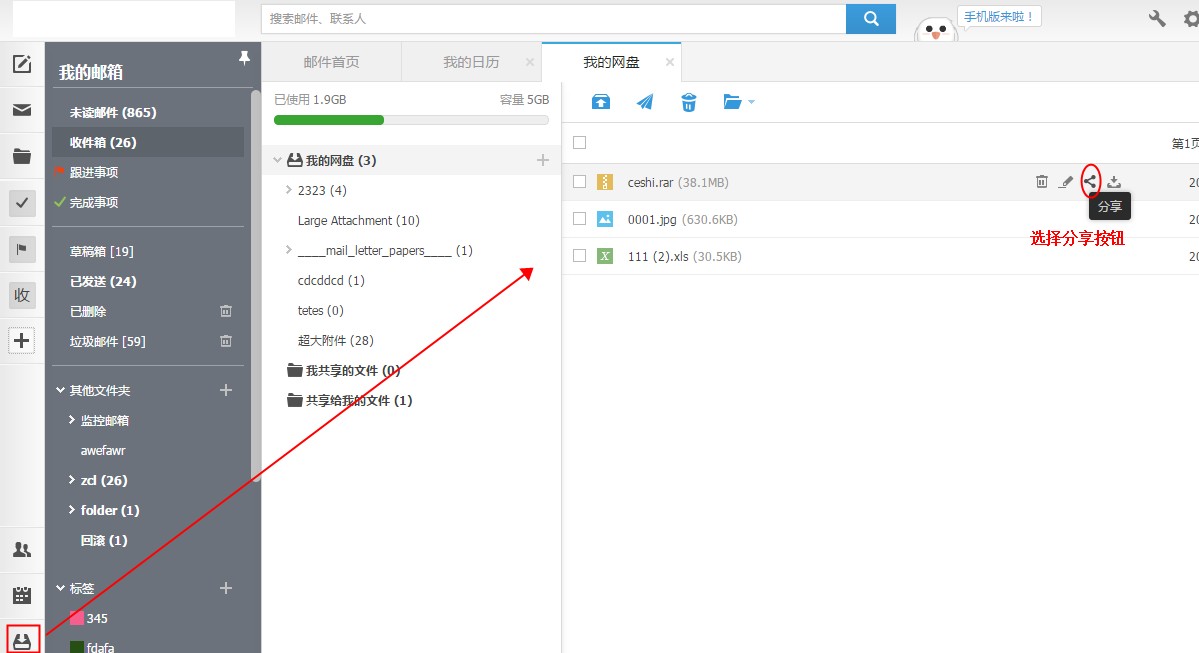This screenshot has height=653, width=1199.
Task: Expand the 2323 folder tree node
Action: [x=288, y=190]
